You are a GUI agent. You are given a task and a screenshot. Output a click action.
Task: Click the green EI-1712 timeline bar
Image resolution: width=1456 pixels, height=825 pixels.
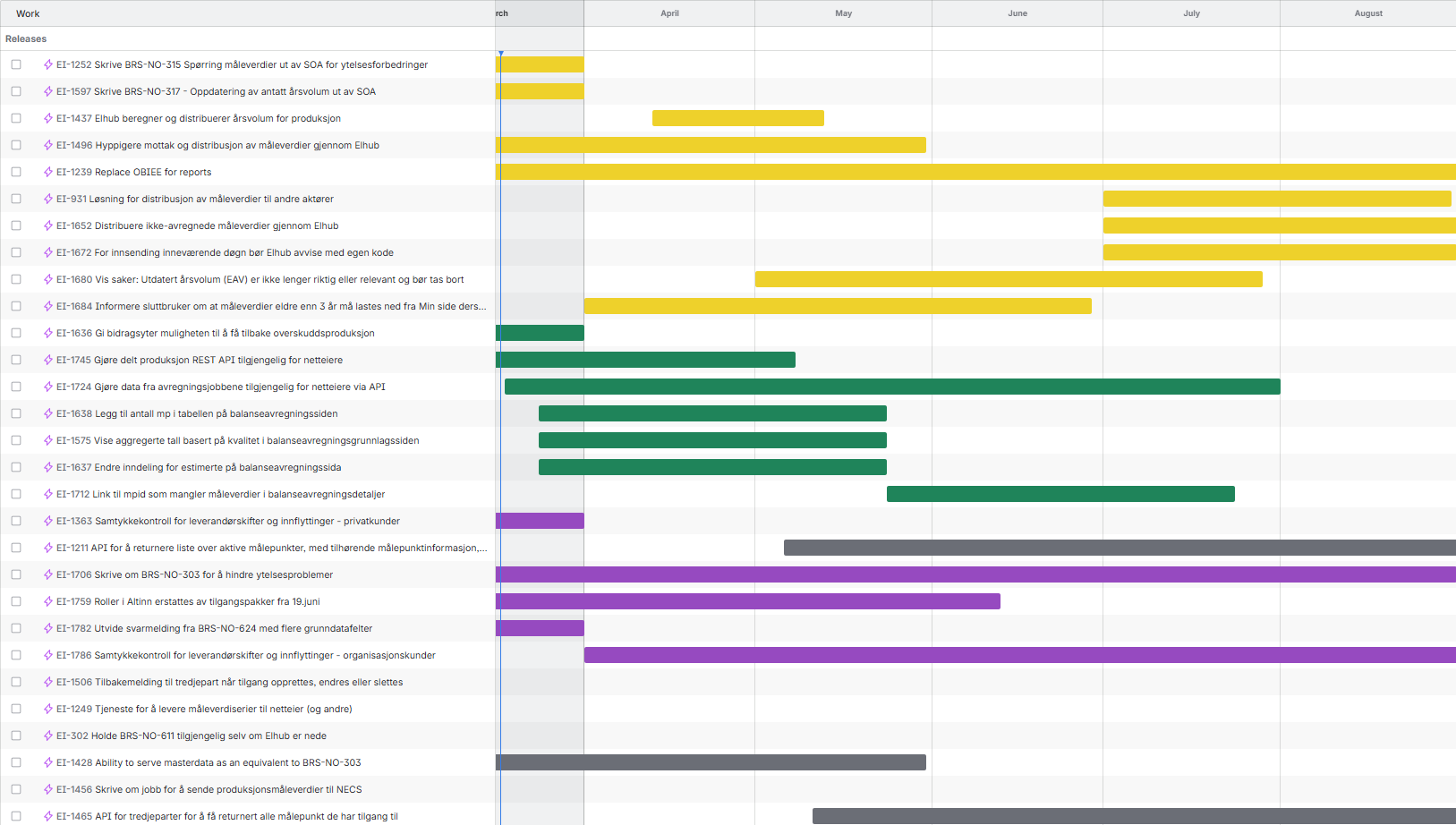pyautogui.click(x=1060, y=494)
